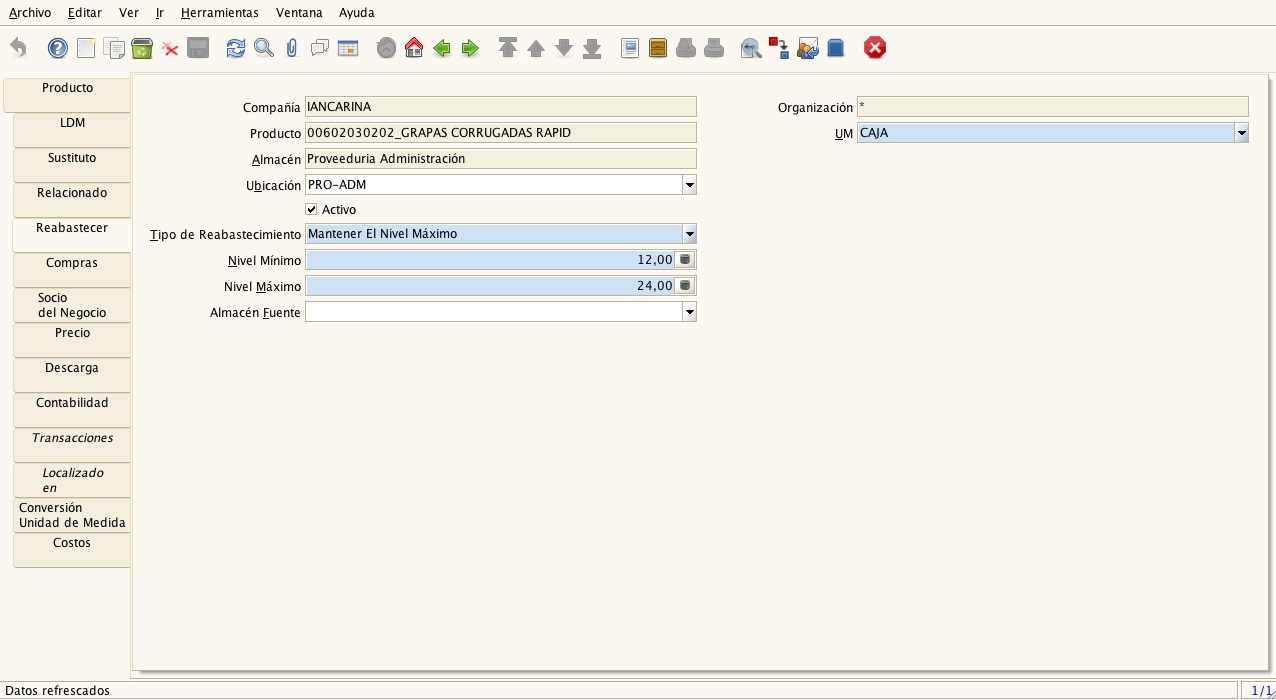Viewport: 1276px width, 700px height.
Task: Navigate forward with the green right arrow
Action: [470, 48]
